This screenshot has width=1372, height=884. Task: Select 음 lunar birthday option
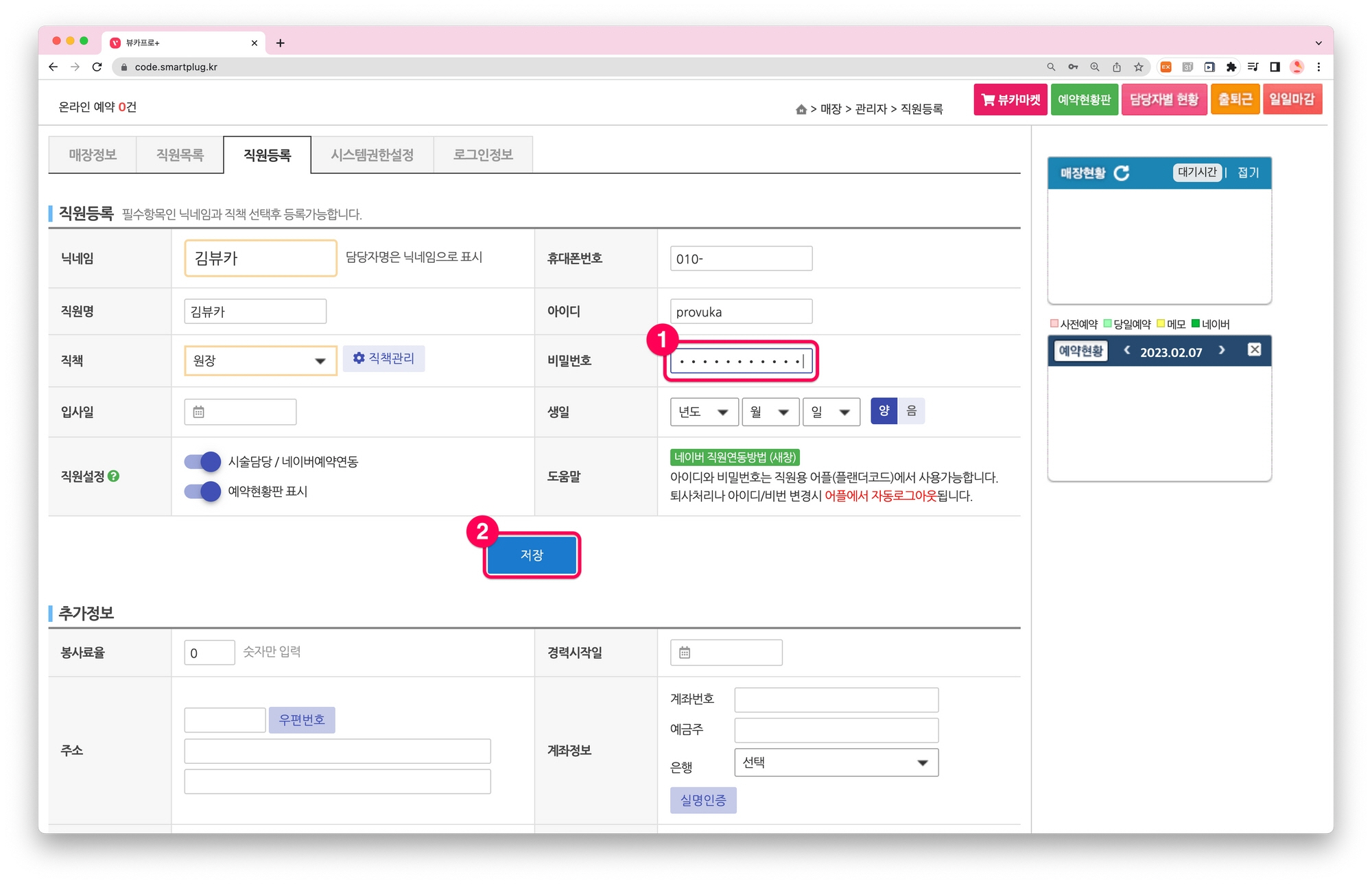(x=911, y=411)
